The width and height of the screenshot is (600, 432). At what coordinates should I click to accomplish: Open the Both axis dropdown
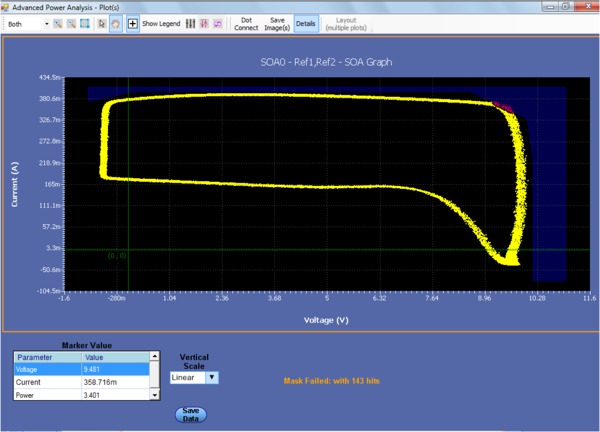pos(46,23)
